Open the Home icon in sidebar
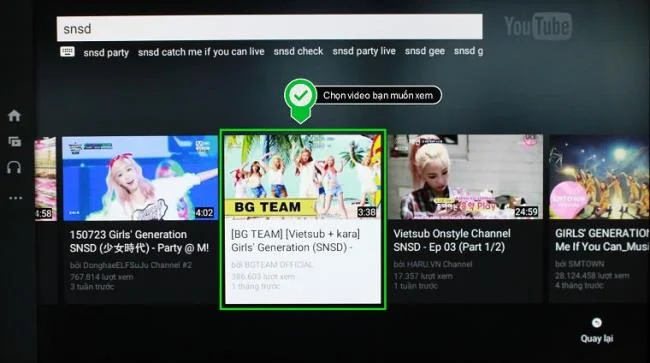650x363 pixels. pyautogui.click(x=14, y=116)
